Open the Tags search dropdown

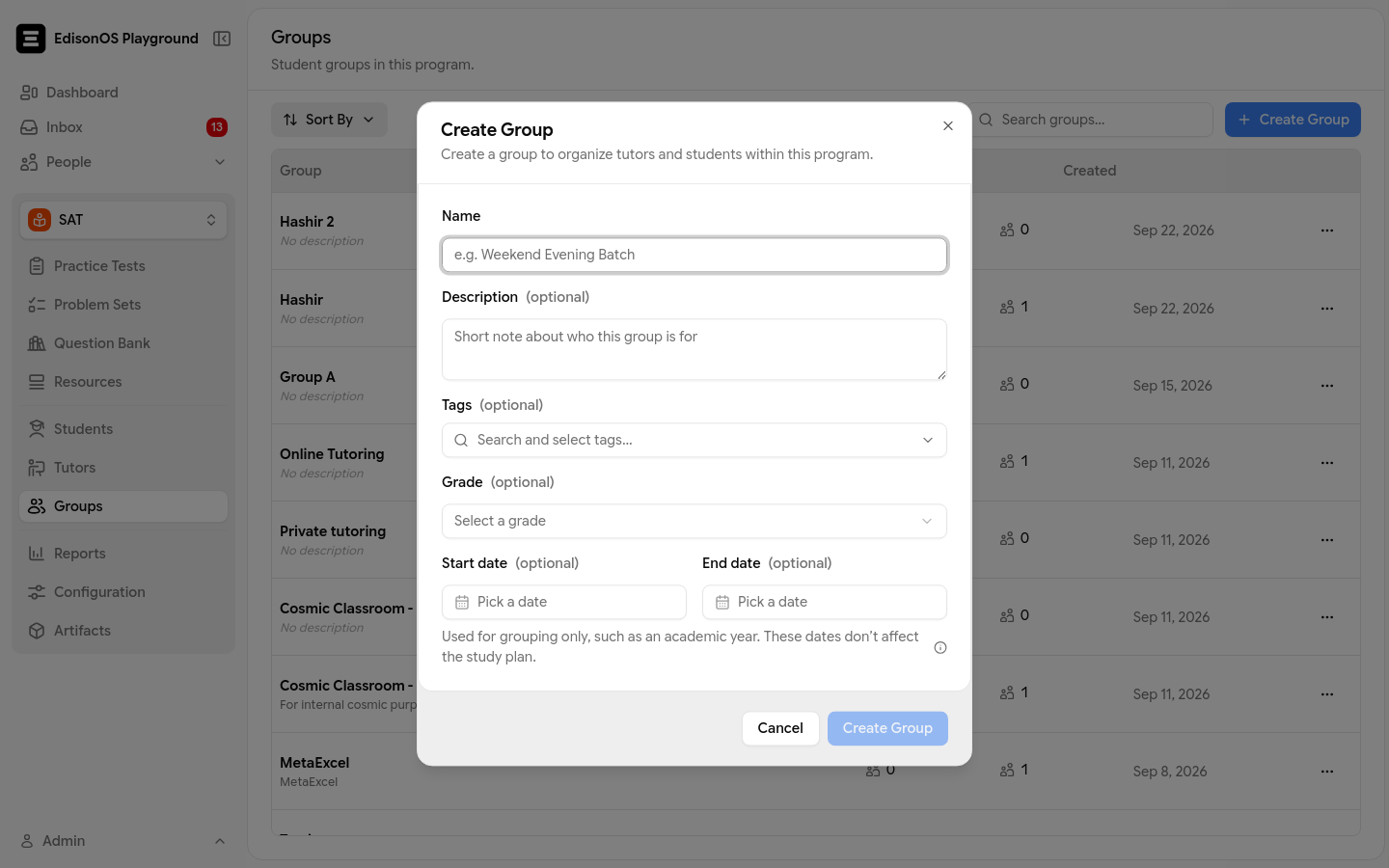(x=694, y=440)
